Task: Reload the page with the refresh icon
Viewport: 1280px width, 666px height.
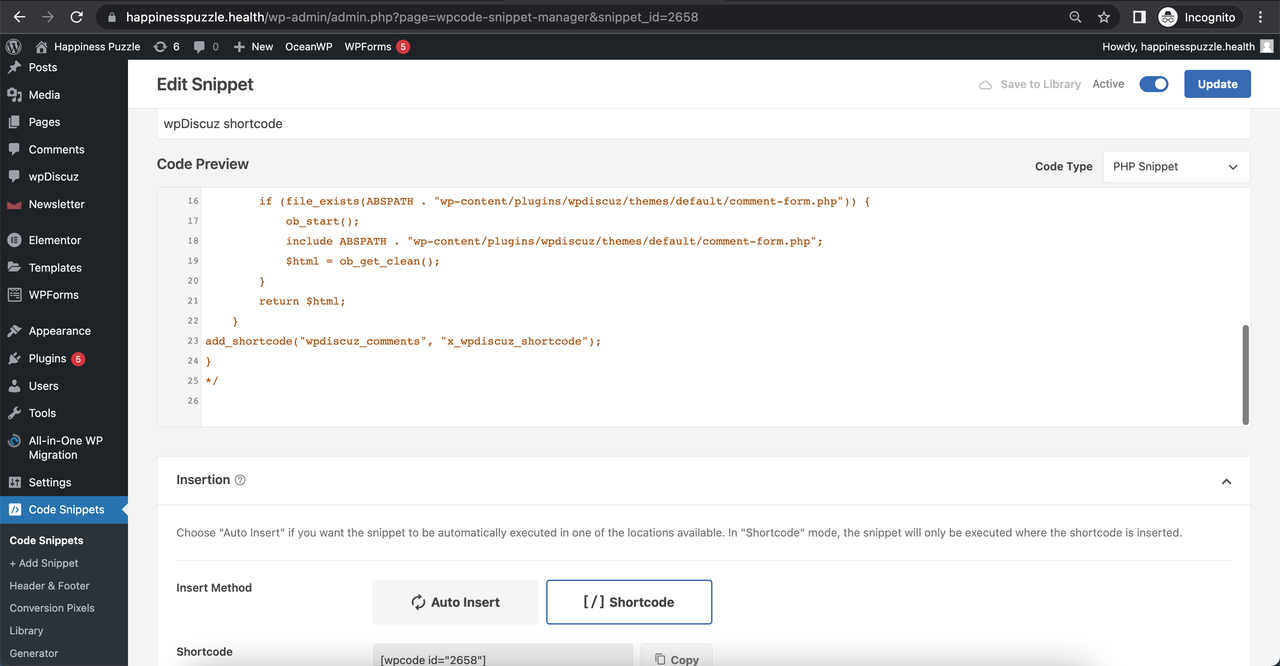Action: coord(77,17)
